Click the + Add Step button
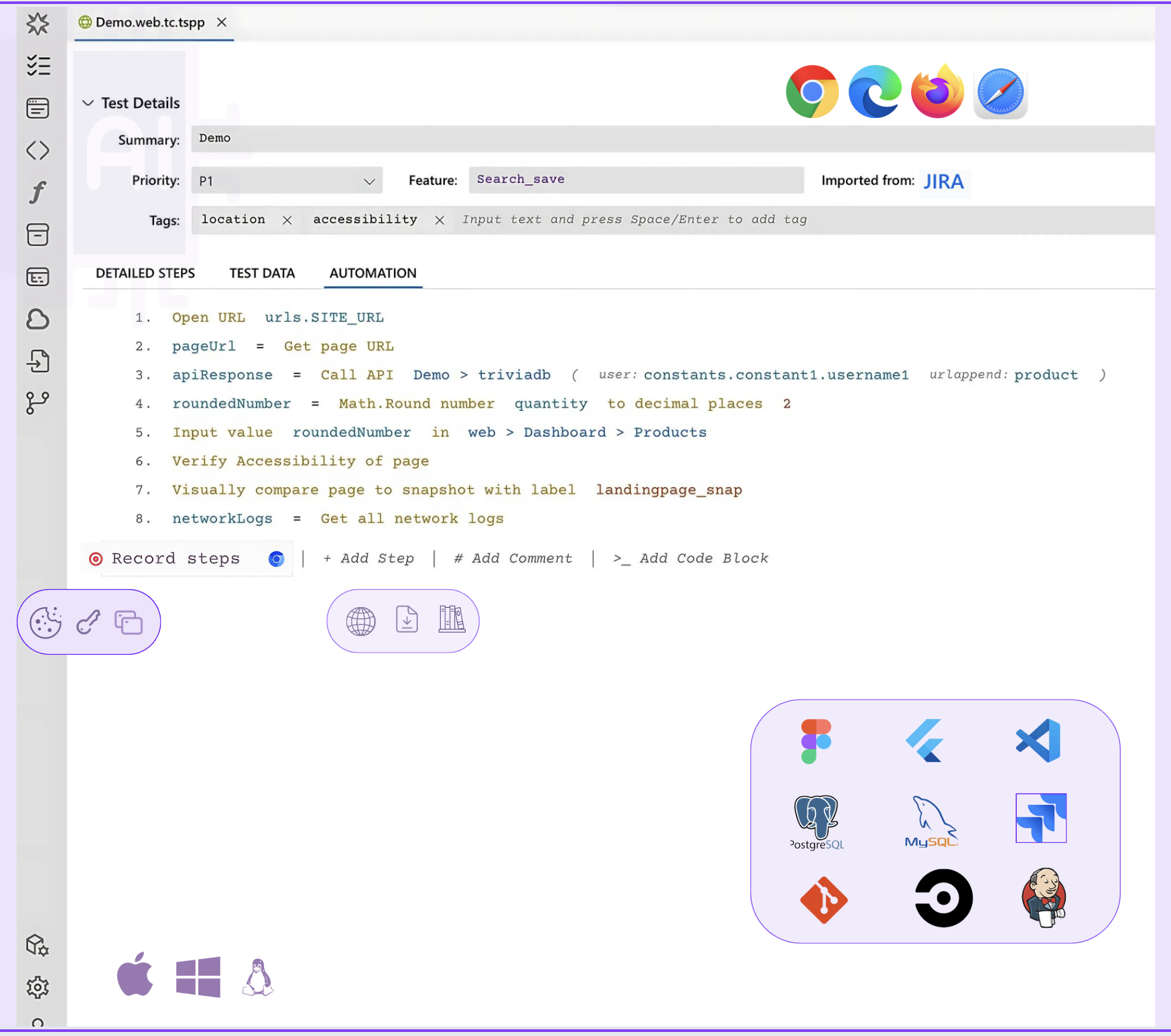This screenshot has width=1171, height=1036. tap(368, 558)
